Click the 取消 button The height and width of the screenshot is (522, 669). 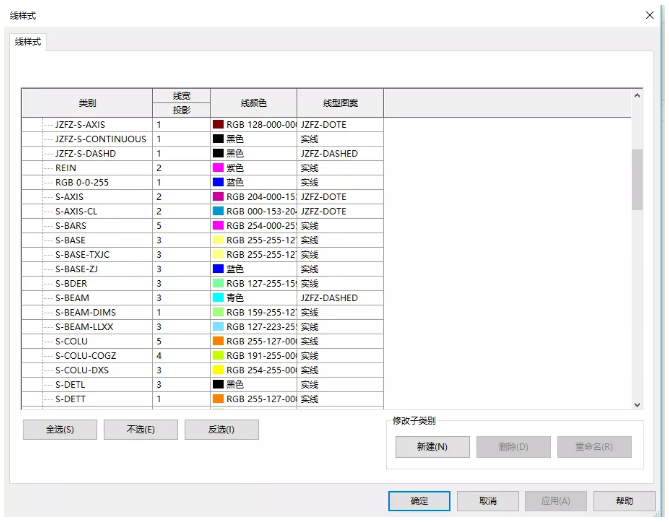[x=488, y=501]
